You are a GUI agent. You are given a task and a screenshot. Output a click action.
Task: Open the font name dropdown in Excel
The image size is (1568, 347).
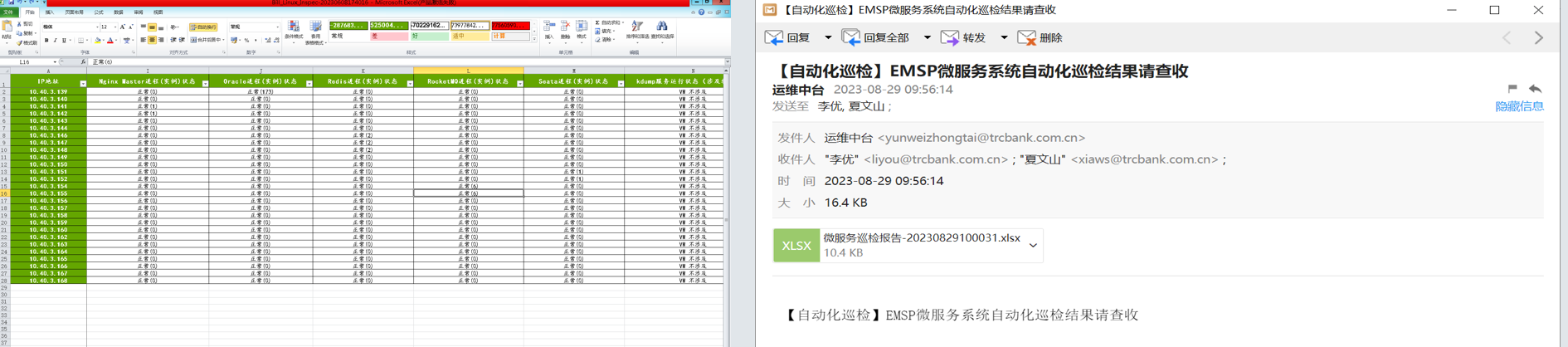click(97, 27)
